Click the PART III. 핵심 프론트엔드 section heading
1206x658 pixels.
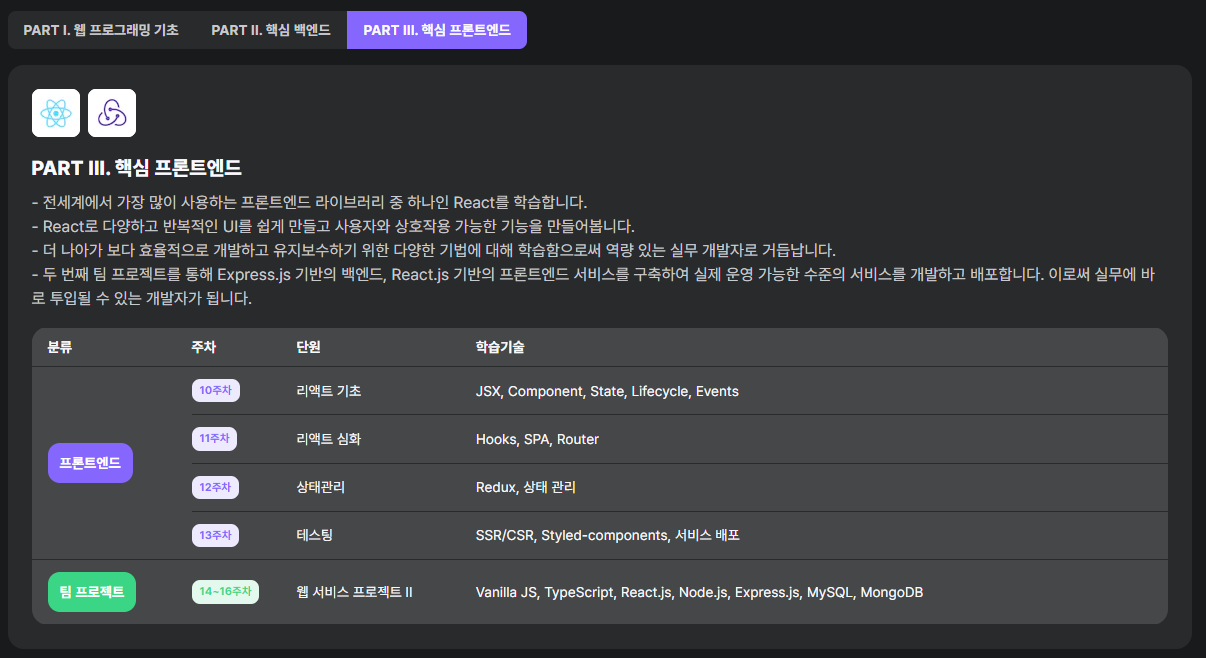pyautogui.click(x=136, y=167)
